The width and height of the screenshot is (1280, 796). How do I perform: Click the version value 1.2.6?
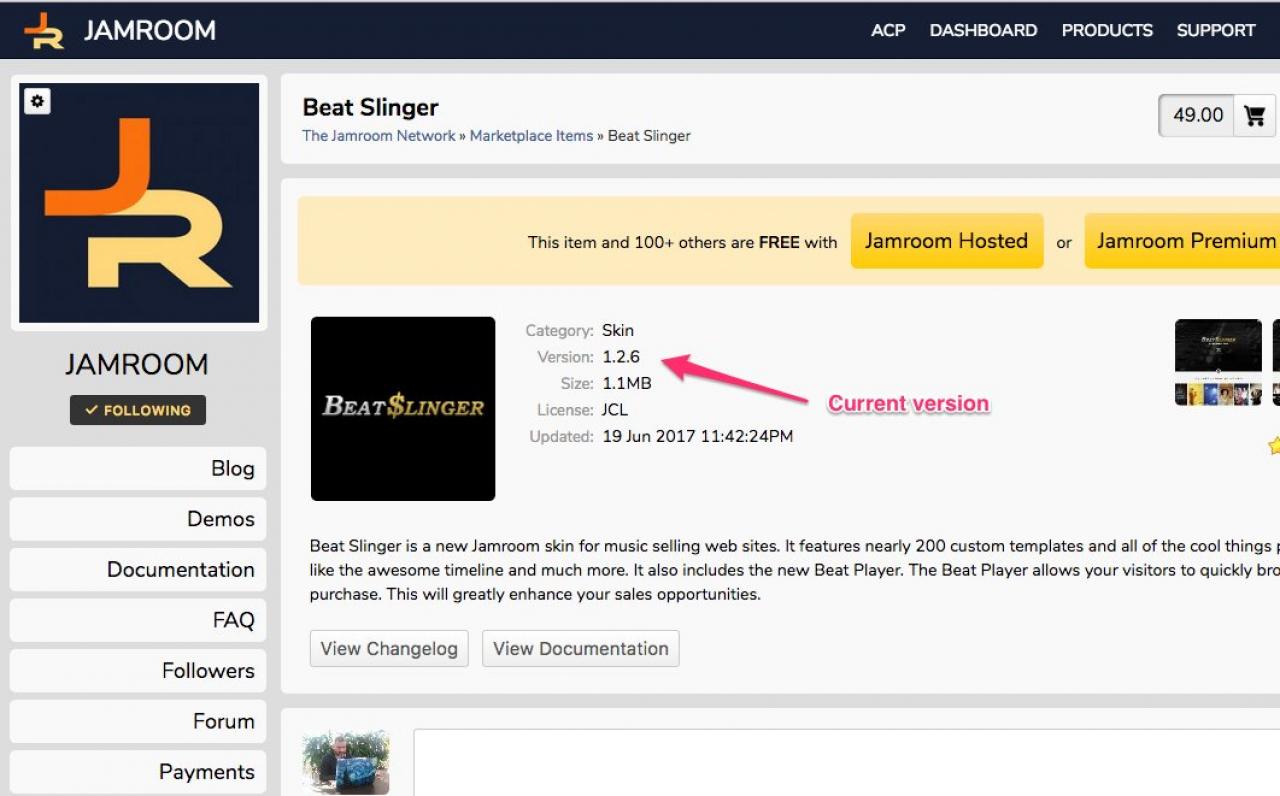(x=621, y=357)
